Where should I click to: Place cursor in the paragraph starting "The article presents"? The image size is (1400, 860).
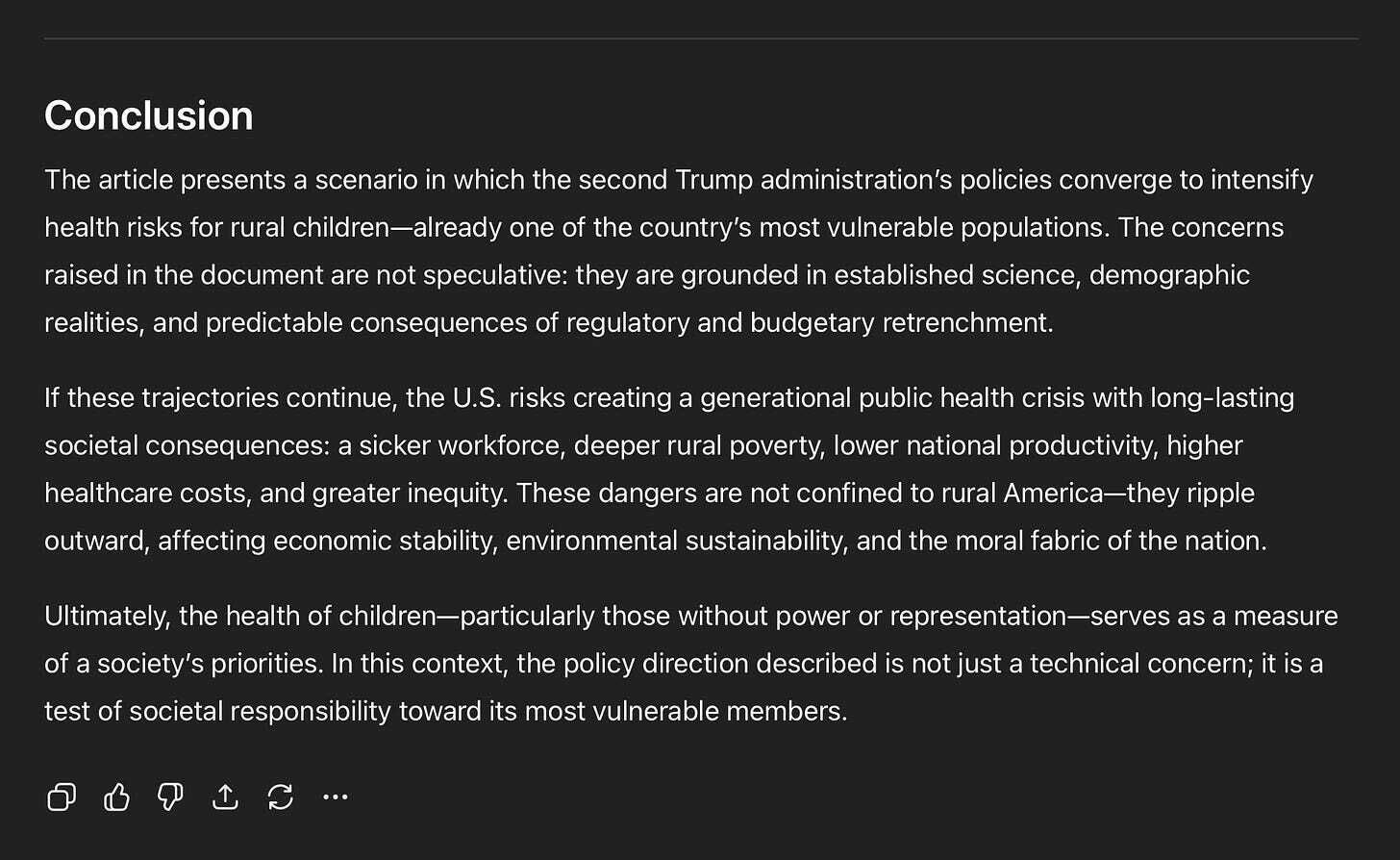(679, 251)
